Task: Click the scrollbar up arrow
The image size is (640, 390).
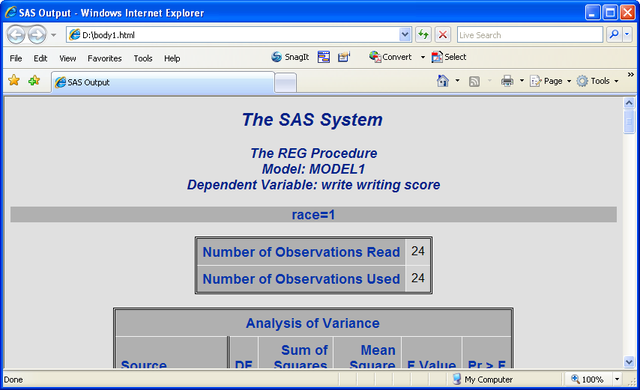Action: [x=629, y=103]
